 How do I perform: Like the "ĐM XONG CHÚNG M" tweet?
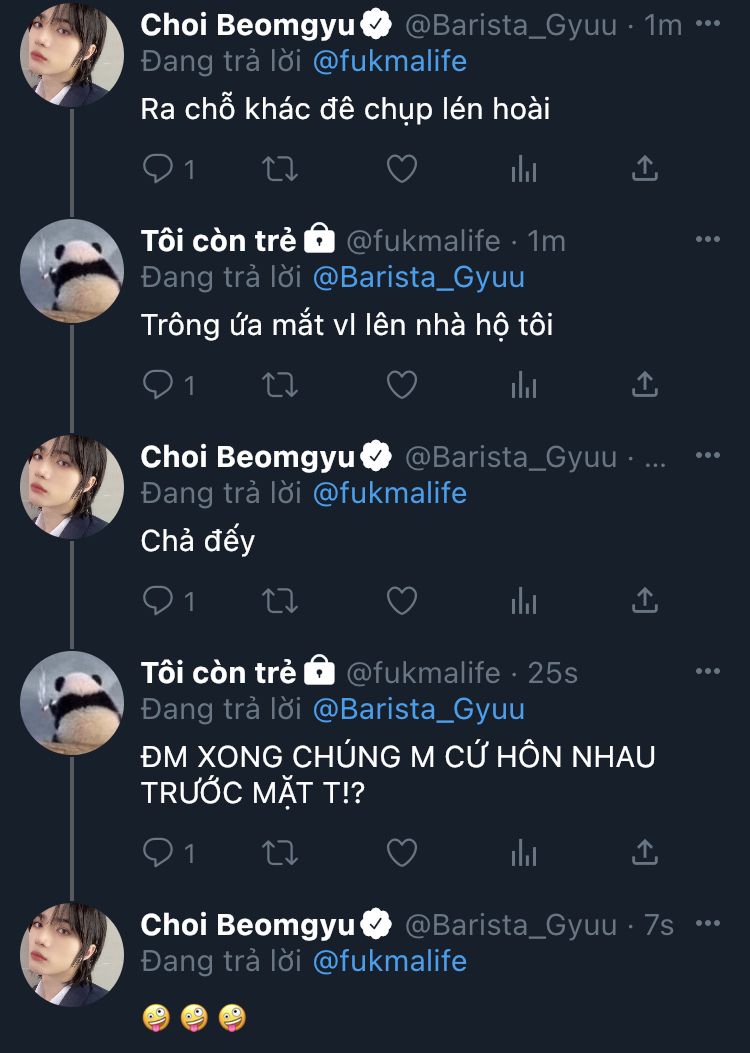401,852
